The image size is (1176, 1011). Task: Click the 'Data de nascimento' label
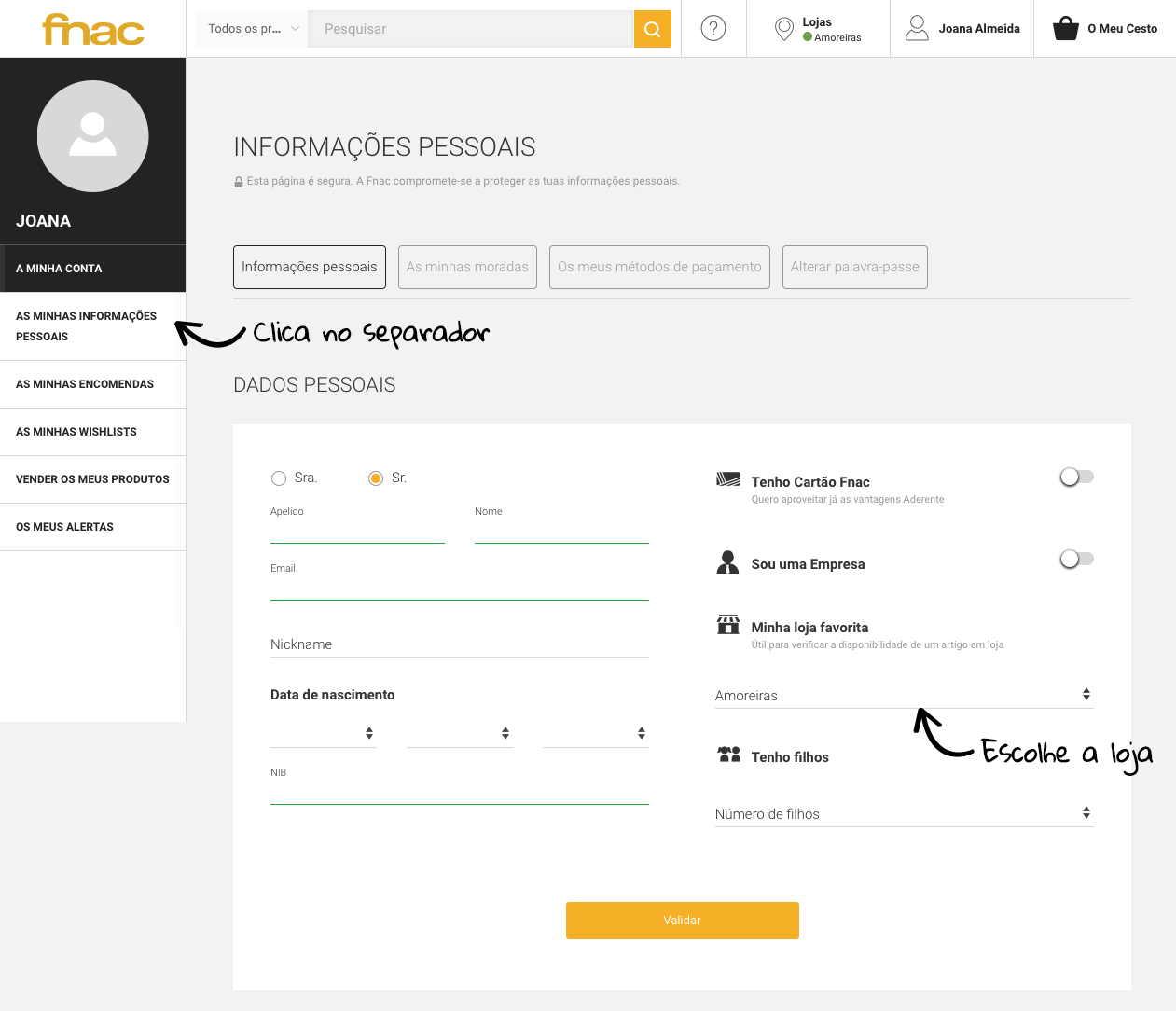click(333, 695)
